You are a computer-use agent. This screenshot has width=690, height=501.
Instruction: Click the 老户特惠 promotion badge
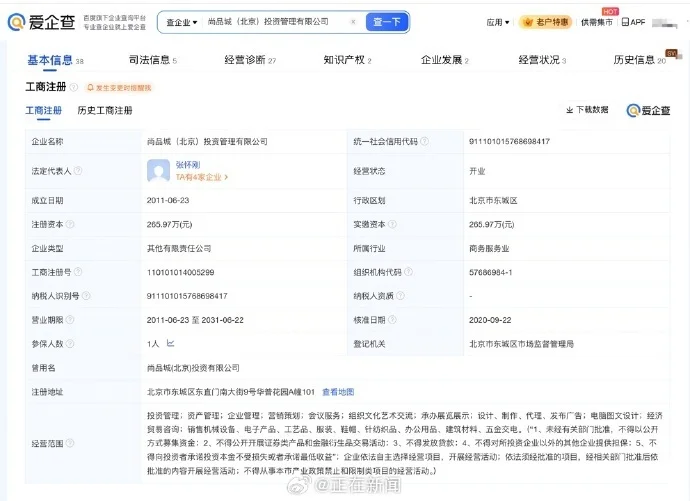click(546, 22)
